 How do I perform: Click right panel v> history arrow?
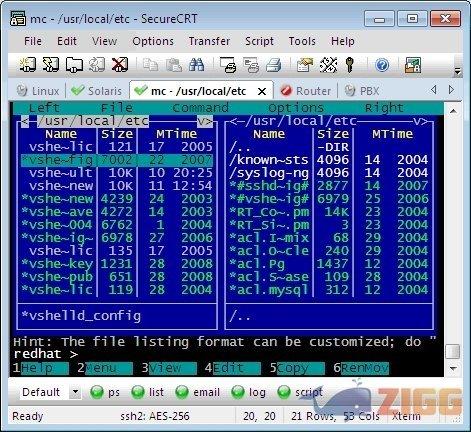point(420,122)
